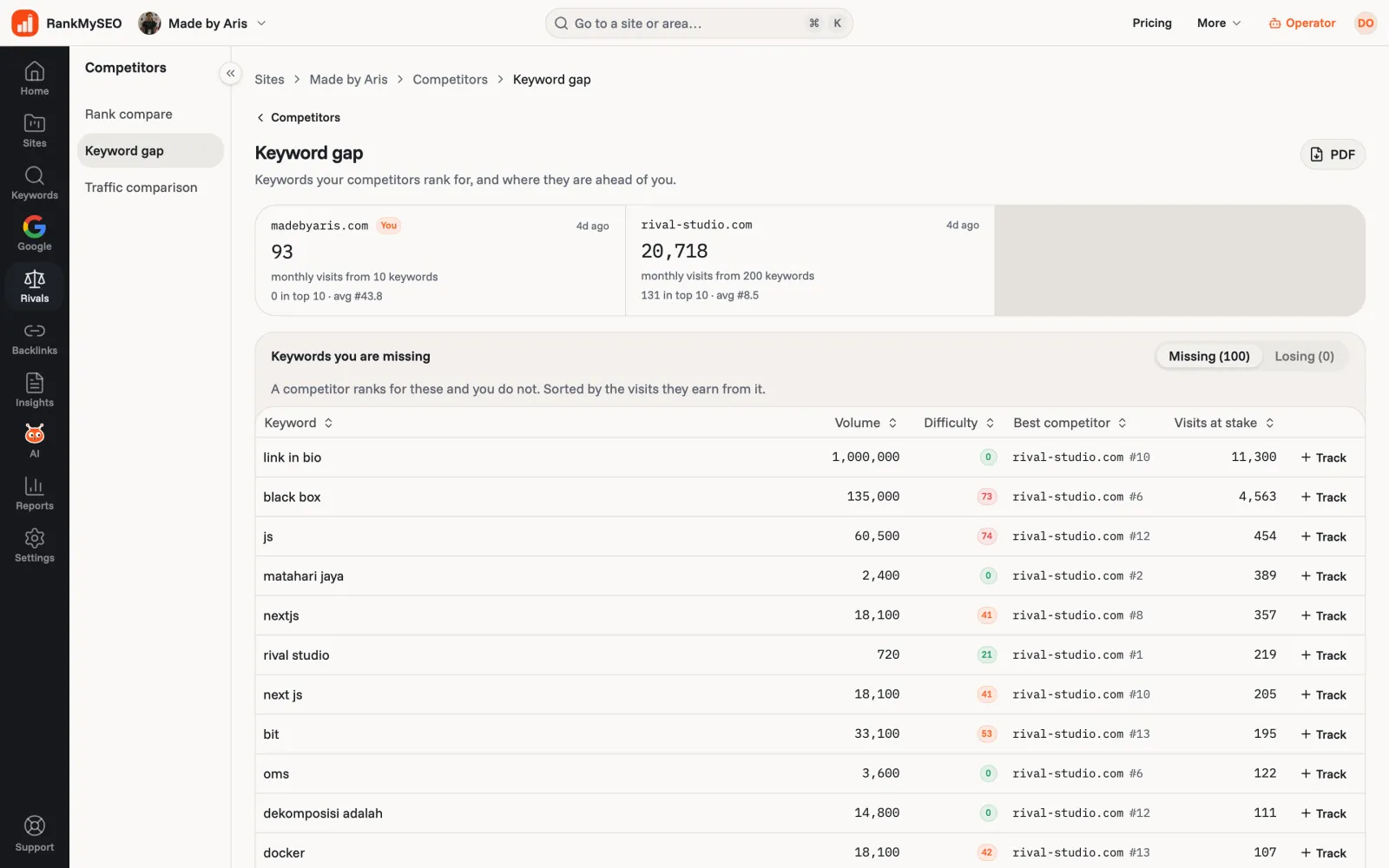The width and height of the screenshot is (1389, 868).
Task: Track the keyword dekomposisi adalah
Action: (1323, 813)
